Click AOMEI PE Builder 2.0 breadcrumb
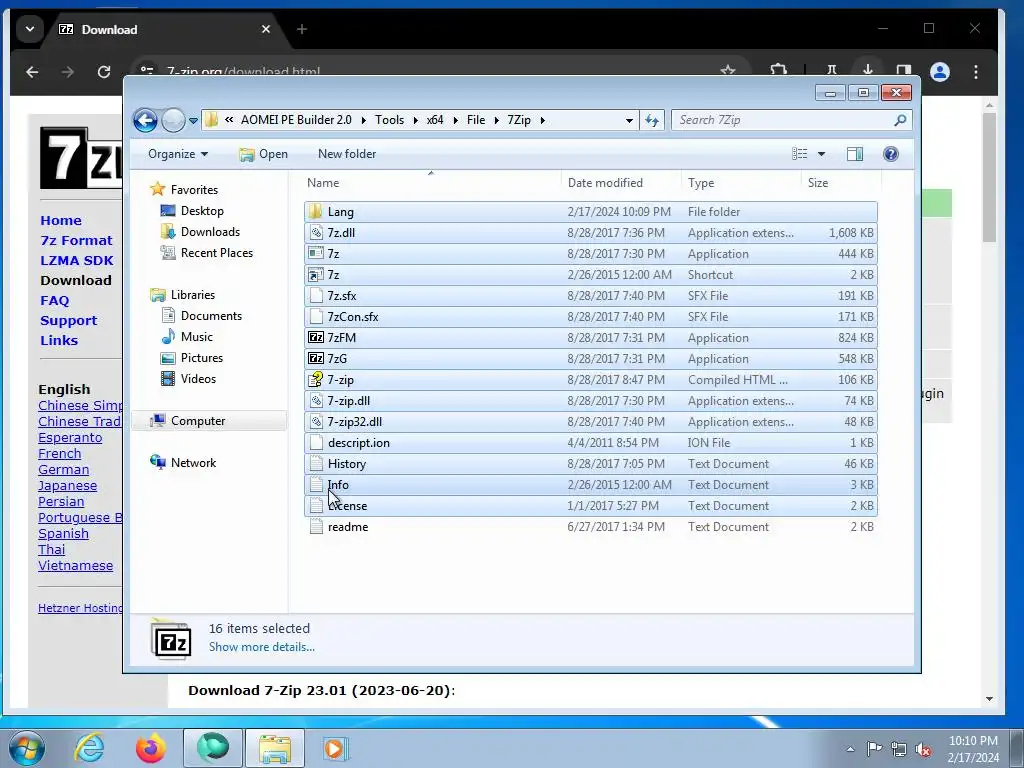This screenshot has height=768, width=1024. click(296, 120)
